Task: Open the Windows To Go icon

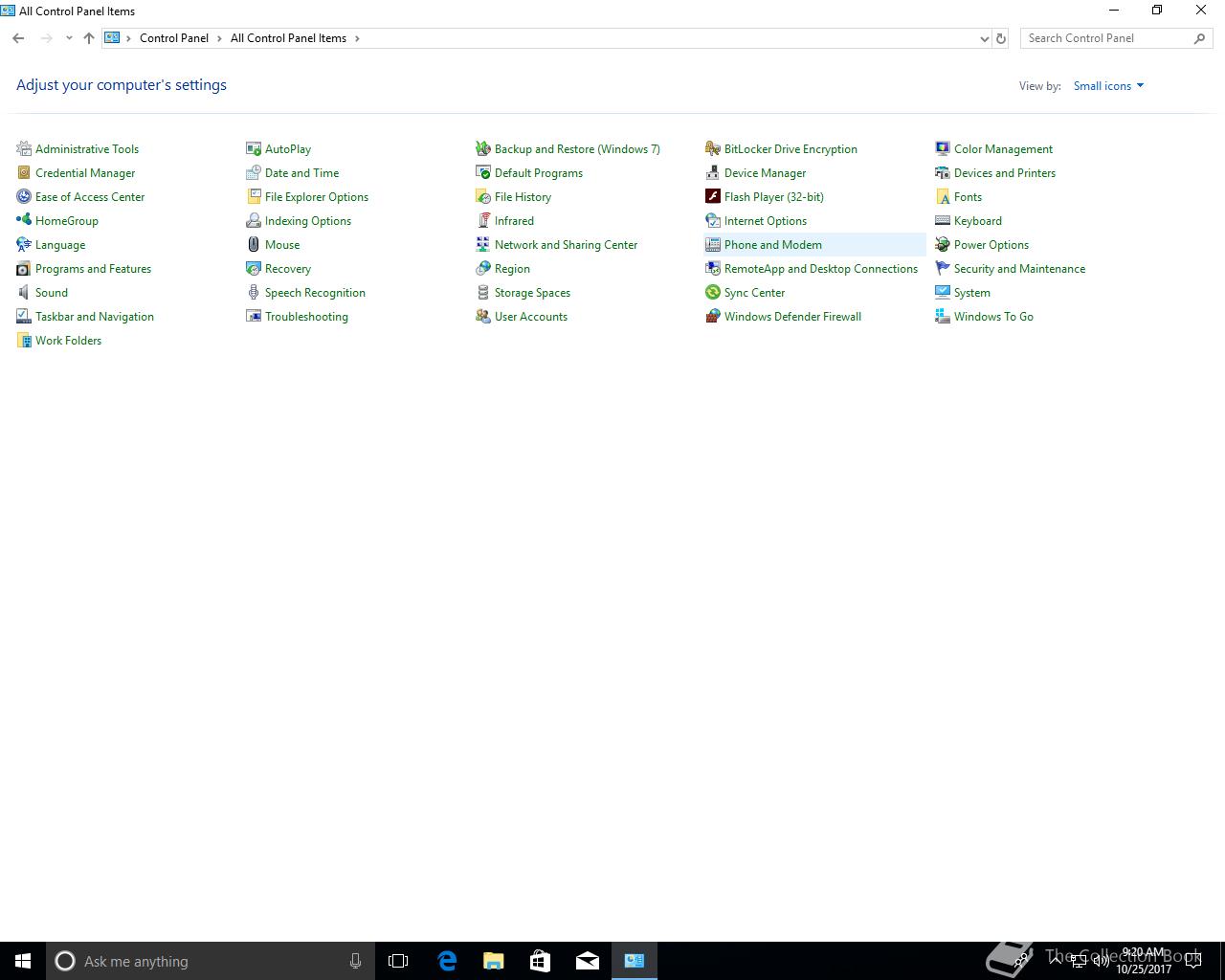Action: pos(943,316)
